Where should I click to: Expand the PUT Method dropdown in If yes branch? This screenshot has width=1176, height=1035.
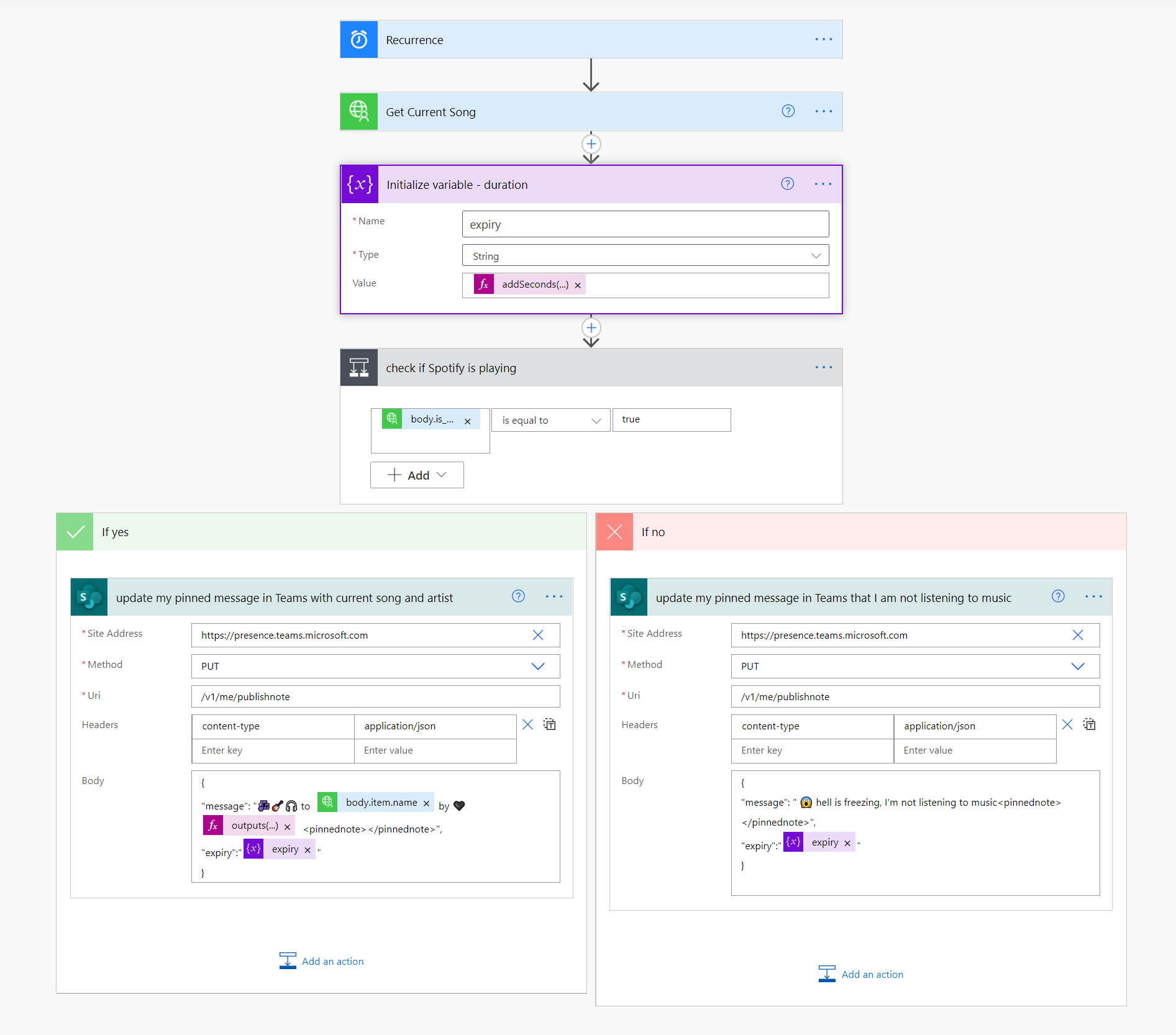[x=376, y=666]
